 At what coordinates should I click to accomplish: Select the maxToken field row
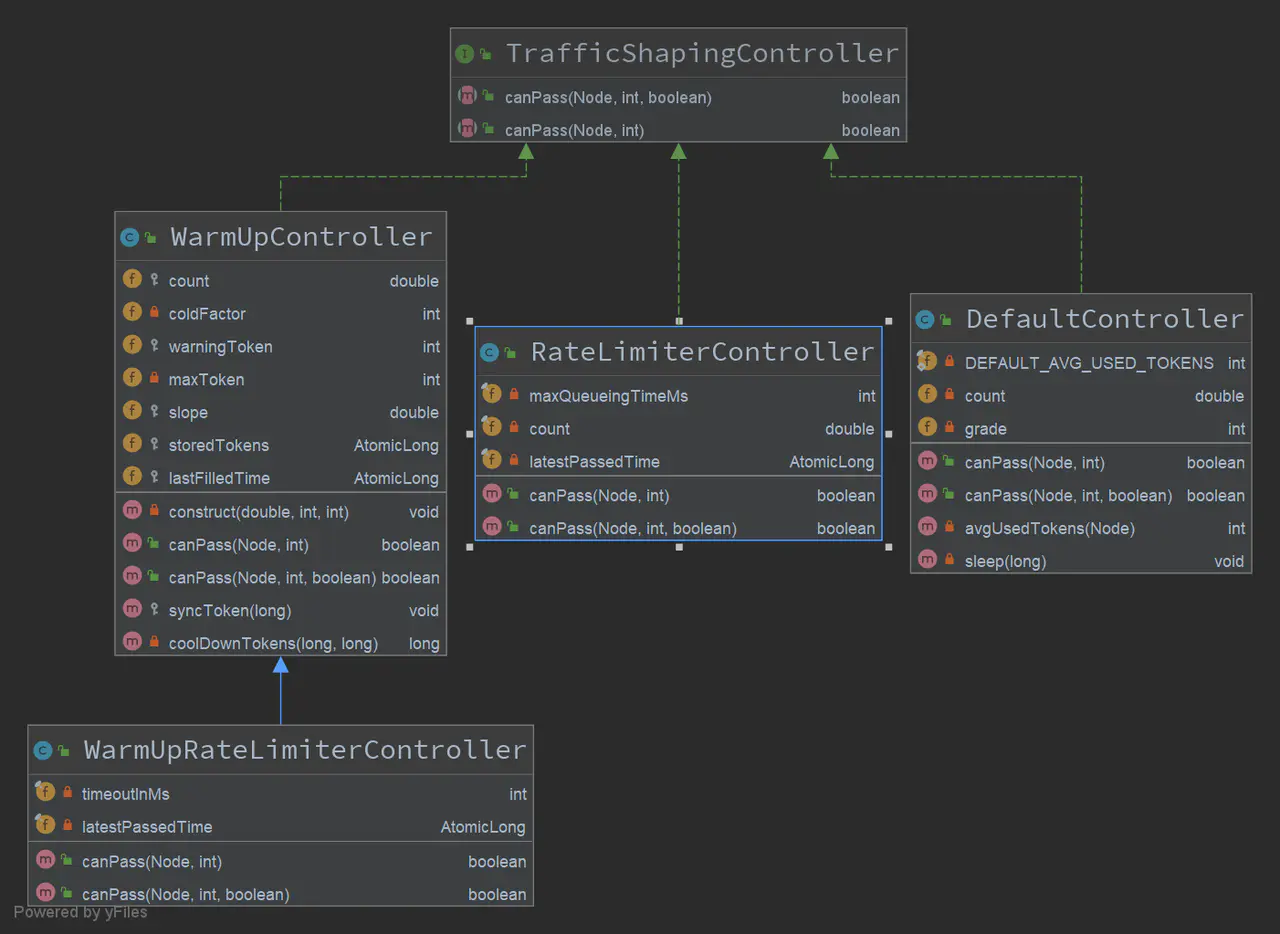point(281,379)
